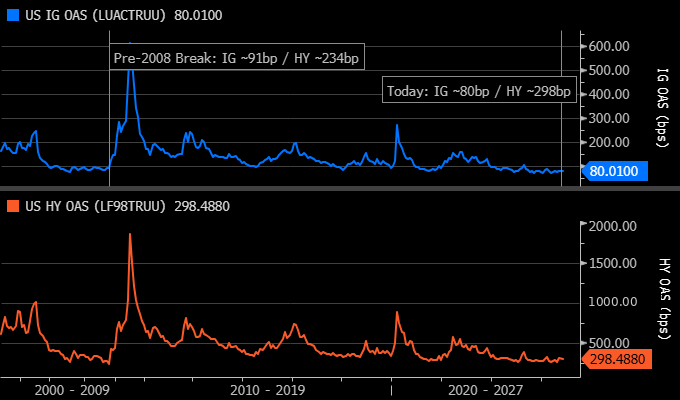Select the Pre-2008 Break annotation box
Viewport: 680px width, 400px height.
point(237,56)
